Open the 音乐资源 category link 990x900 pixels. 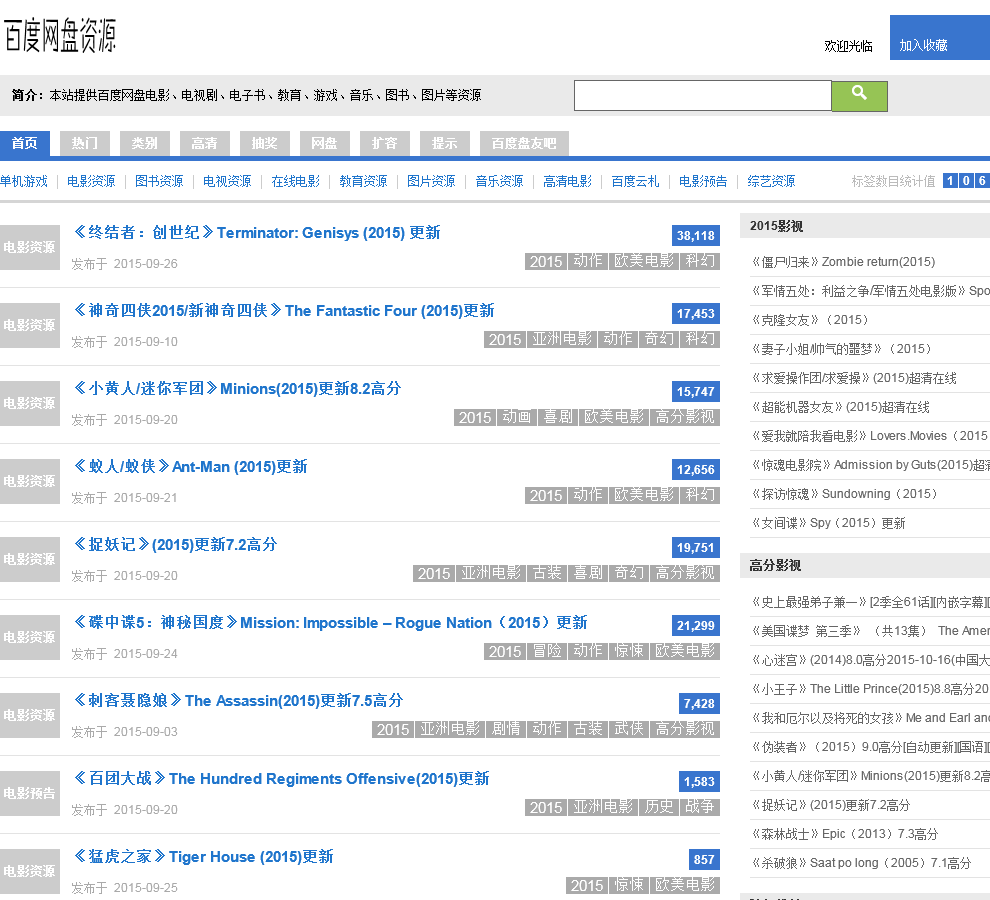coord(499,181)
